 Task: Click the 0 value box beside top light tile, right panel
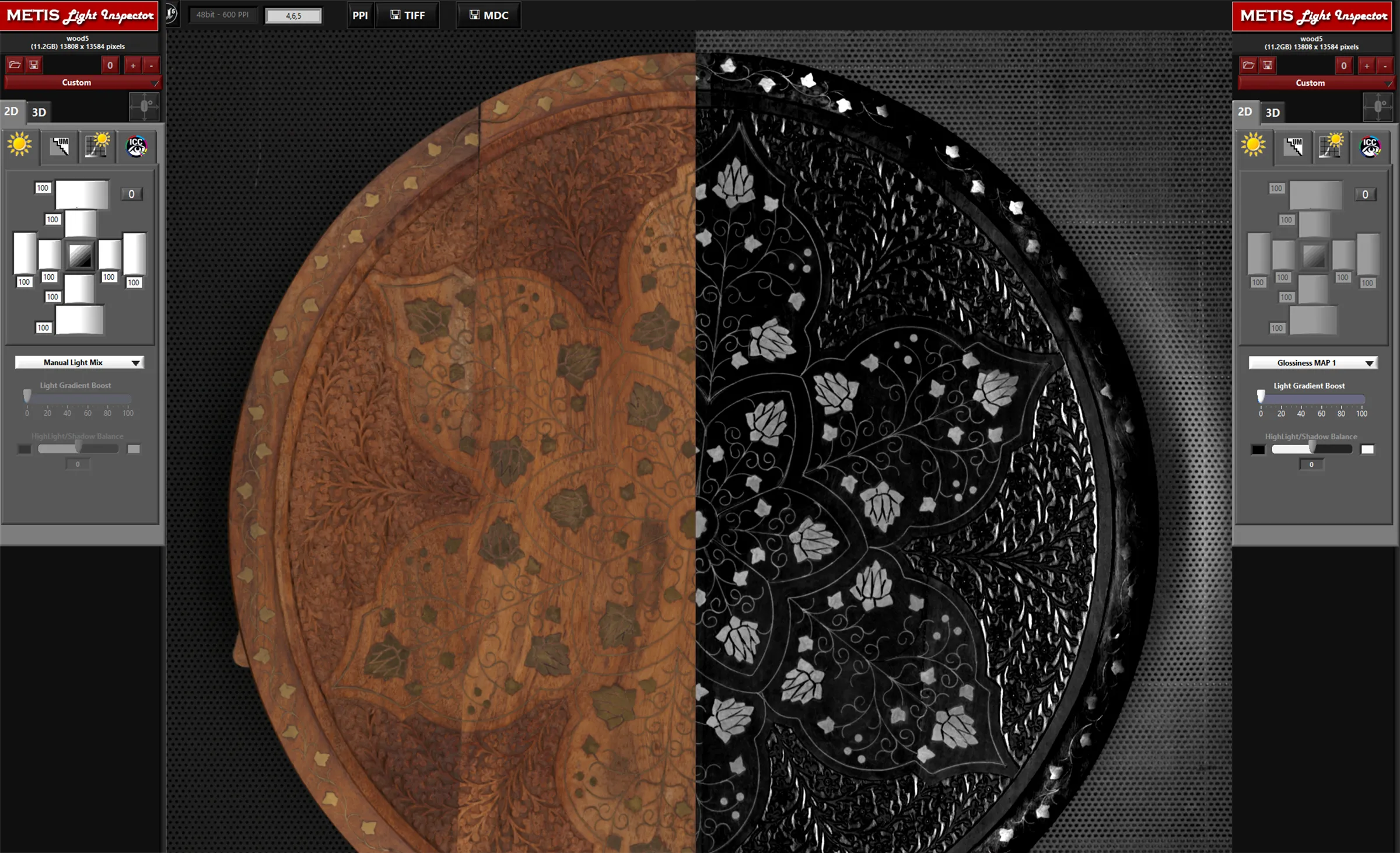click(x=1366, y=195)
